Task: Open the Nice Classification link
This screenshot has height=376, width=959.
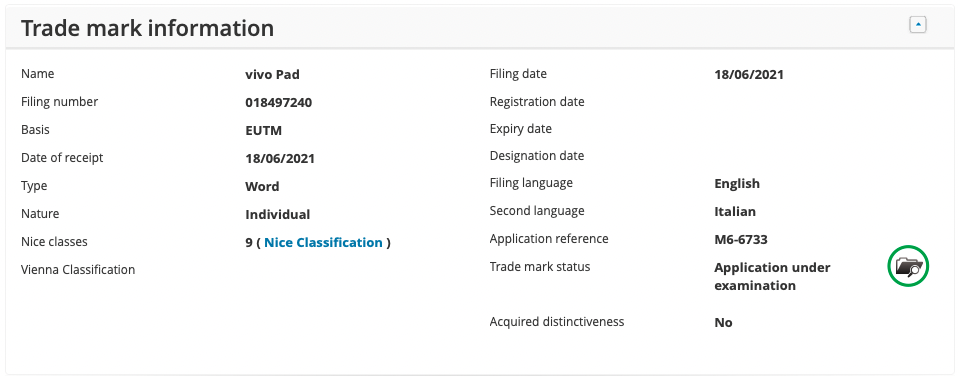Action: pyautogui.click(x=323, y=243)
